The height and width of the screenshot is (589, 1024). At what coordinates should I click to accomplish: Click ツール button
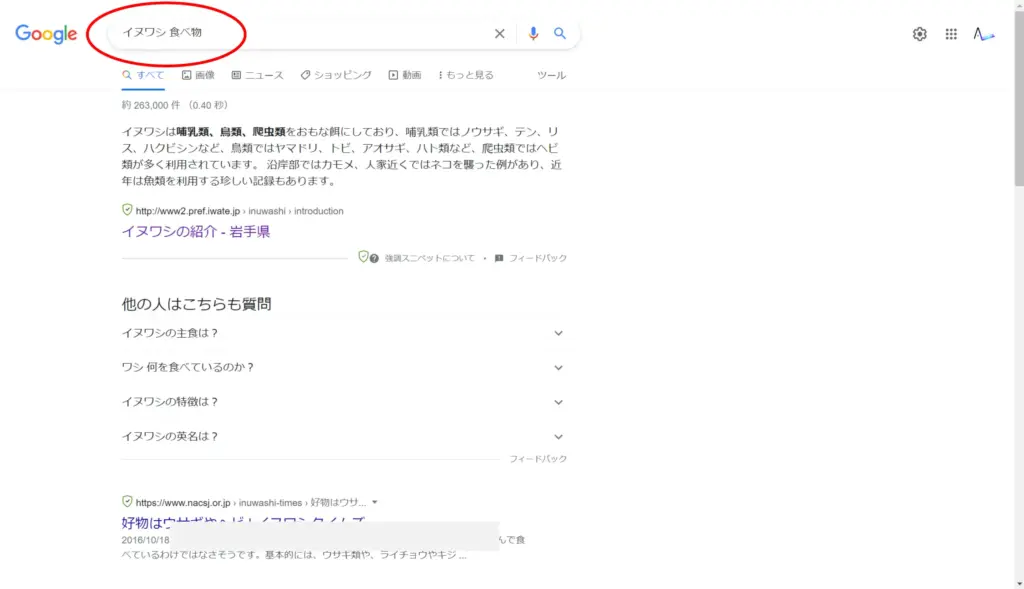tap(551, 75)
